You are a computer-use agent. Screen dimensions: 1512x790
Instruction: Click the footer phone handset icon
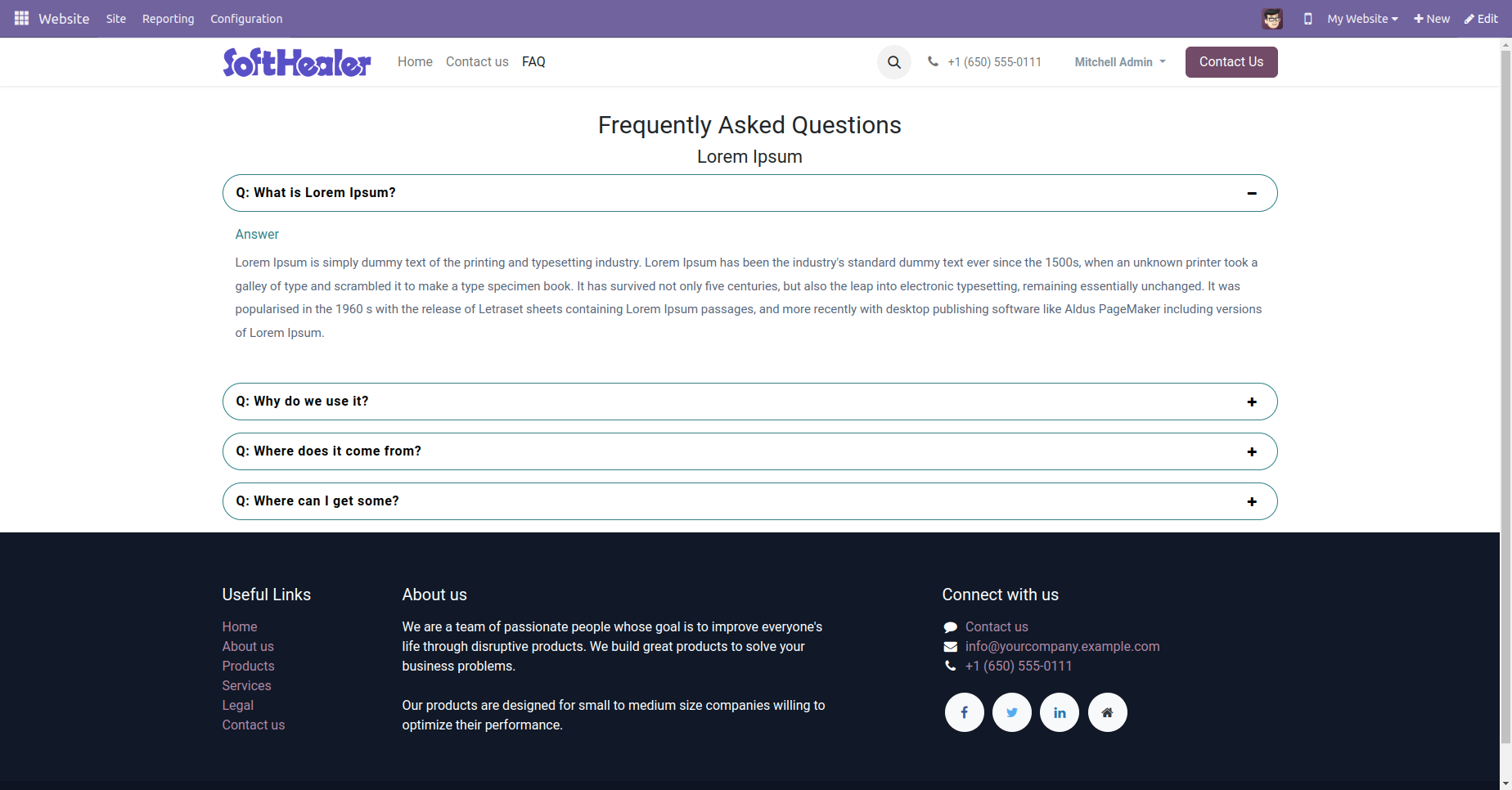tap(950, 667)
